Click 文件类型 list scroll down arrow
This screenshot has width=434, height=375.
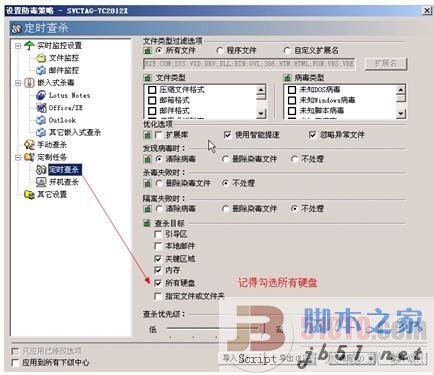[261, 114]
